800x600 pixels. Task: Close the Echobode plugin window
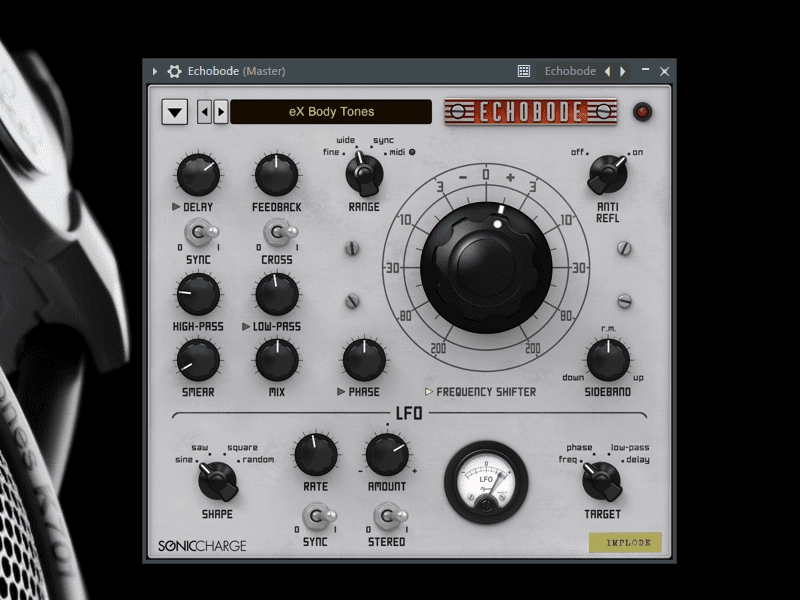pyautogui.click(x=664, y=71)
